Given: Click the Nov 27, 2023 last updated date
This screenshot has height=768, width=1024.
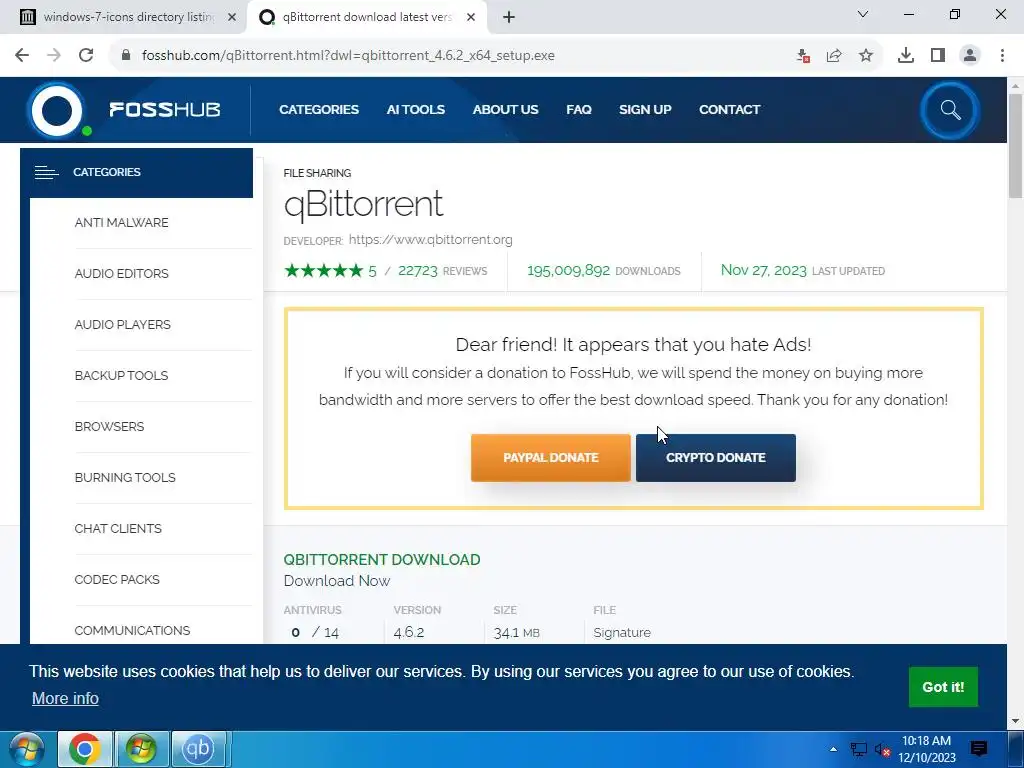Looking at the screenshot, I should point(764,270).
